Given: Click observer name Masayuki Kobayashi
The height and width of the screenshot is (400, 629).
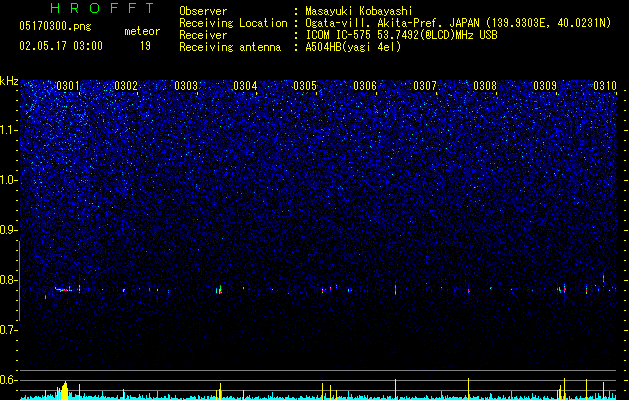Looking at the screenshot, I should coord(359,11).
